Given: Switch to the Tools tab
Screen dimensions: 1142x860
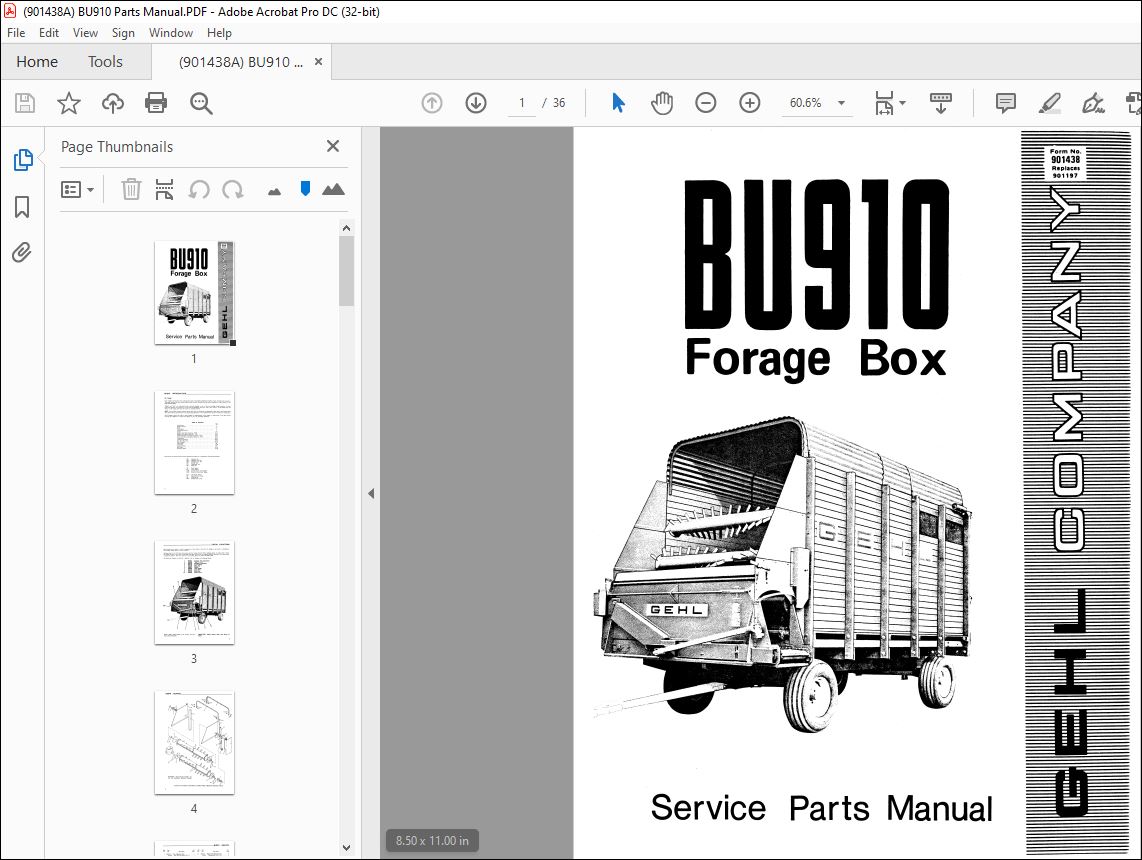Looking at the screenshot, I should (105, 62).
